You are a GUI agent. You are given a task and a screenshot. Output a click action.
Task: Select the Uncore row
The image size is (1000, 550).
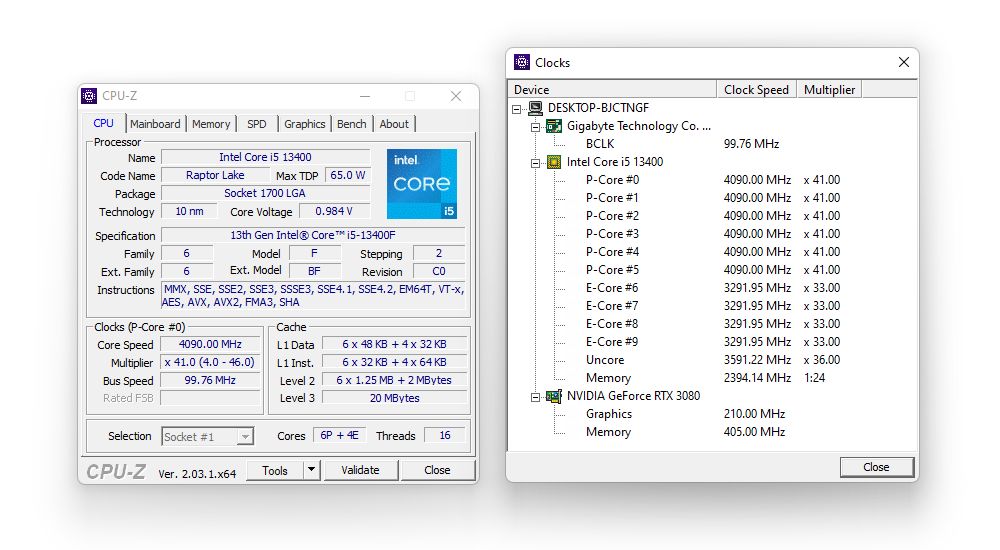point(713,360)
